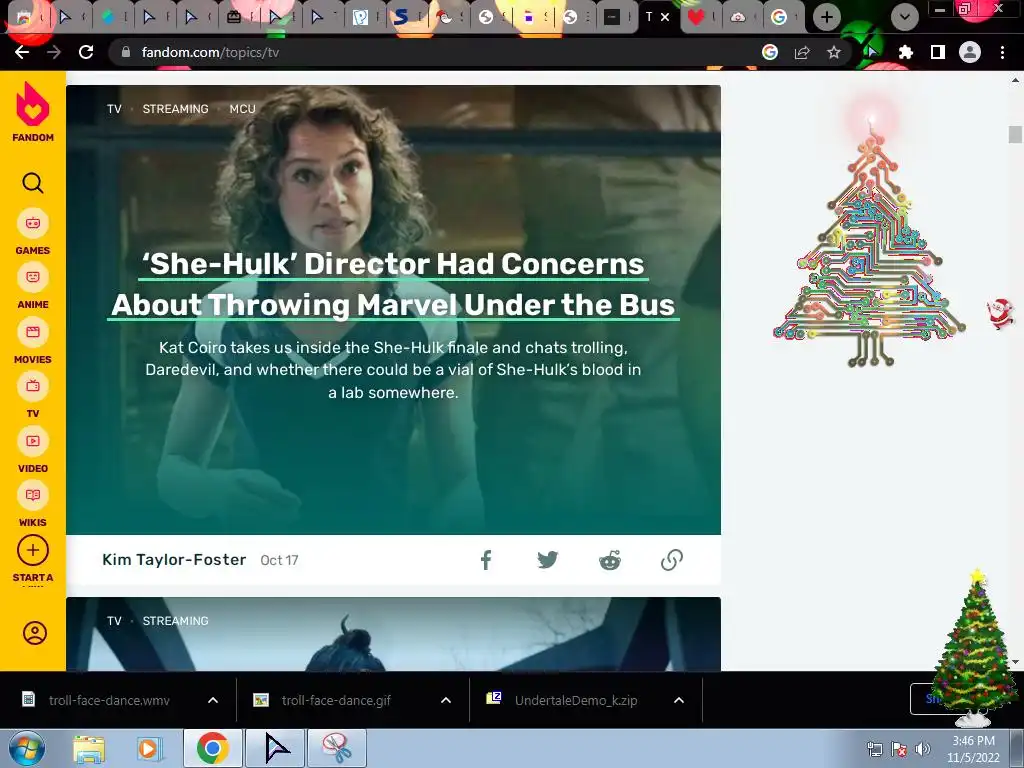Screen dimensions: 1024x768
Task: Open Windows Explorer from taskbar
Action: [89, 748]
